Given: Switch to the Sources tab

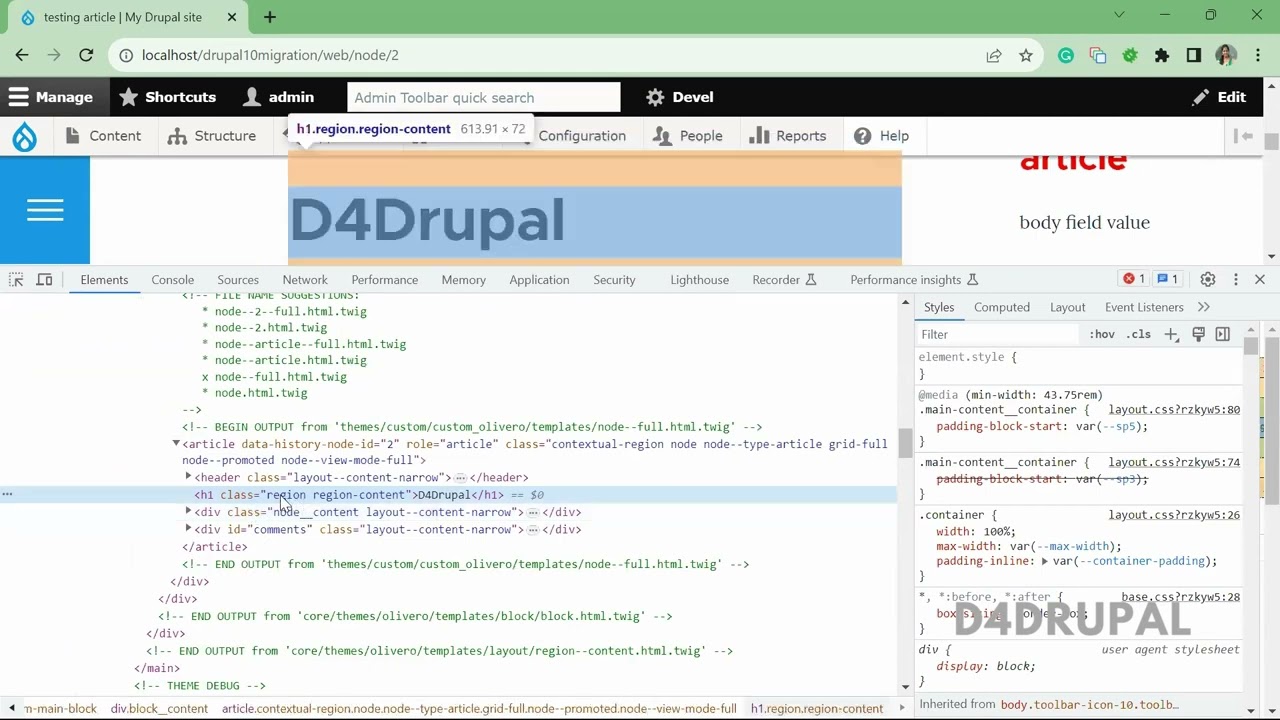Looking at the screenshot, I should tap(238, 280).
